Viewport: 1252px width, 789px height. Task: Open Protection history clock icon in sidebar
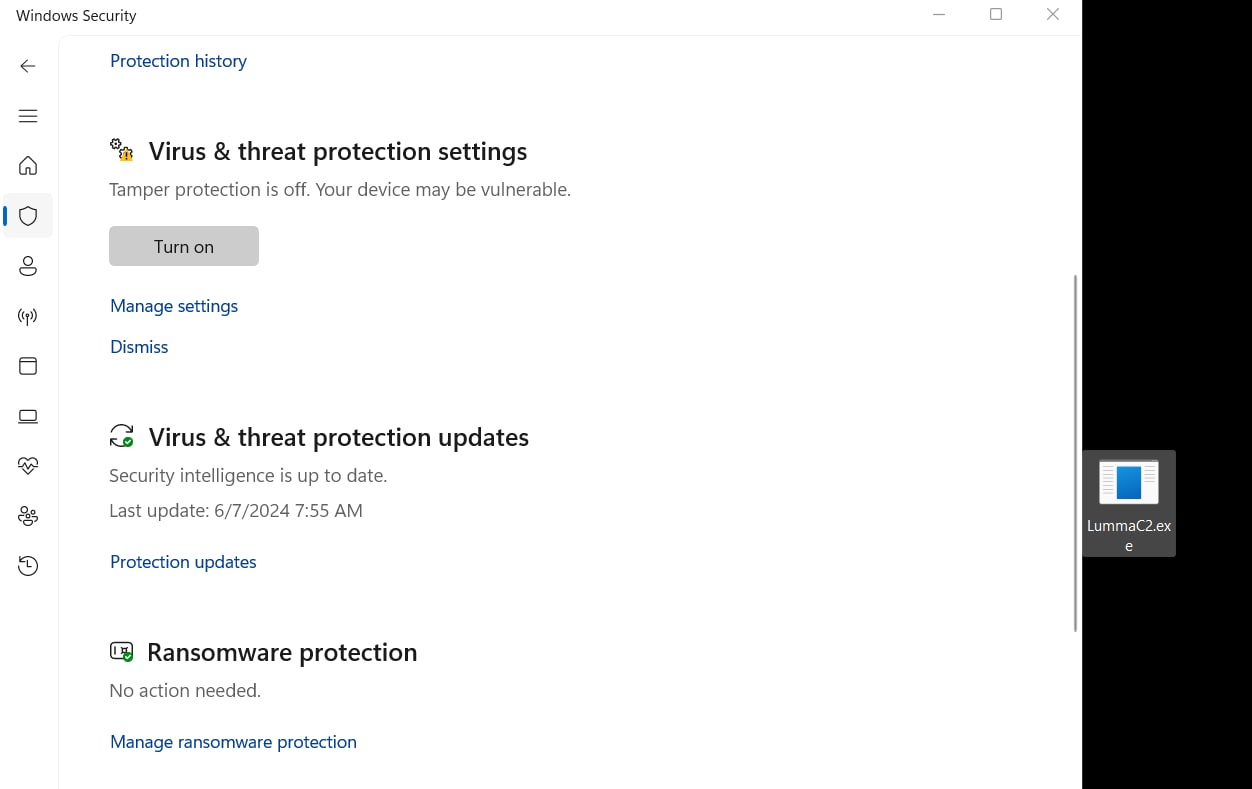[x=28, y=566]
